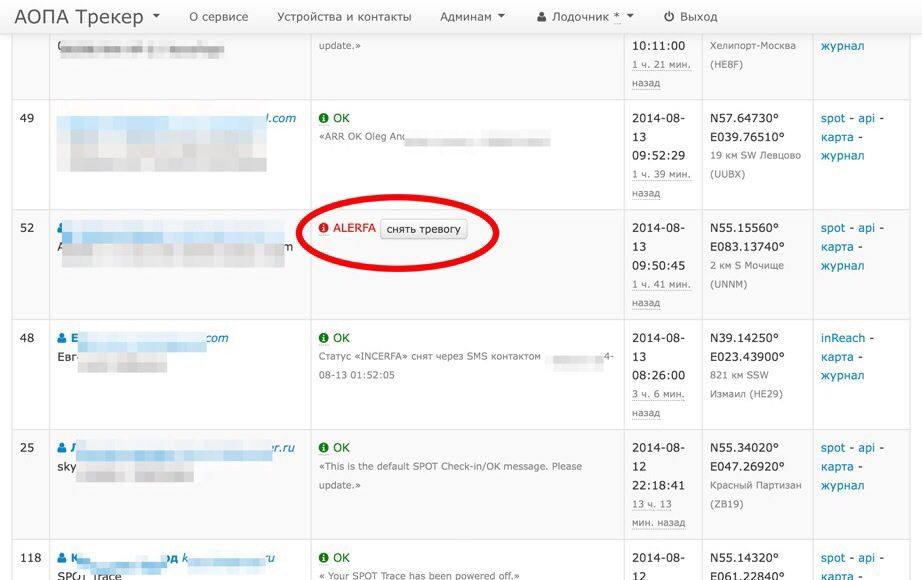Open карта link for the ALERFA row
The height and width of the screenshot is (580, 922).
[x=837, y=247]
